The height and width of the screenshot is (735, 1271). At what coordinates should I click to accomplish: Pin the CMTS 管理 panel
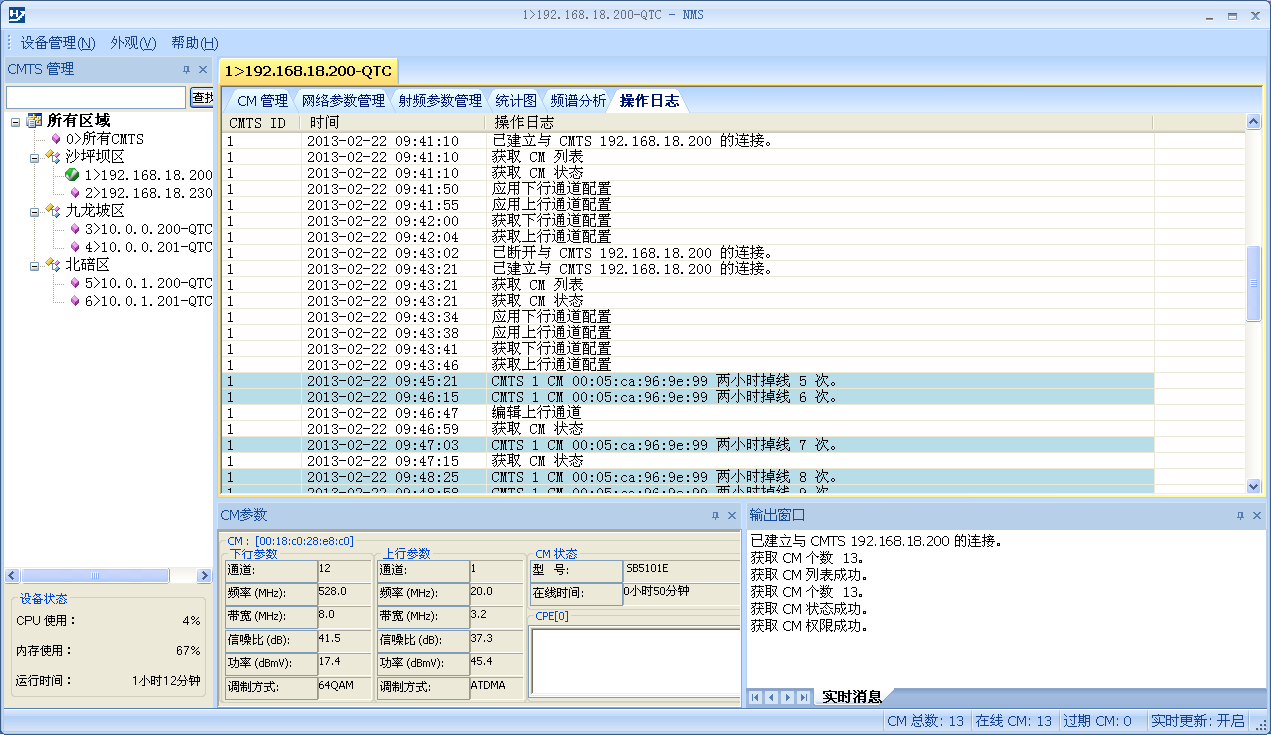(x=186, y=70)
